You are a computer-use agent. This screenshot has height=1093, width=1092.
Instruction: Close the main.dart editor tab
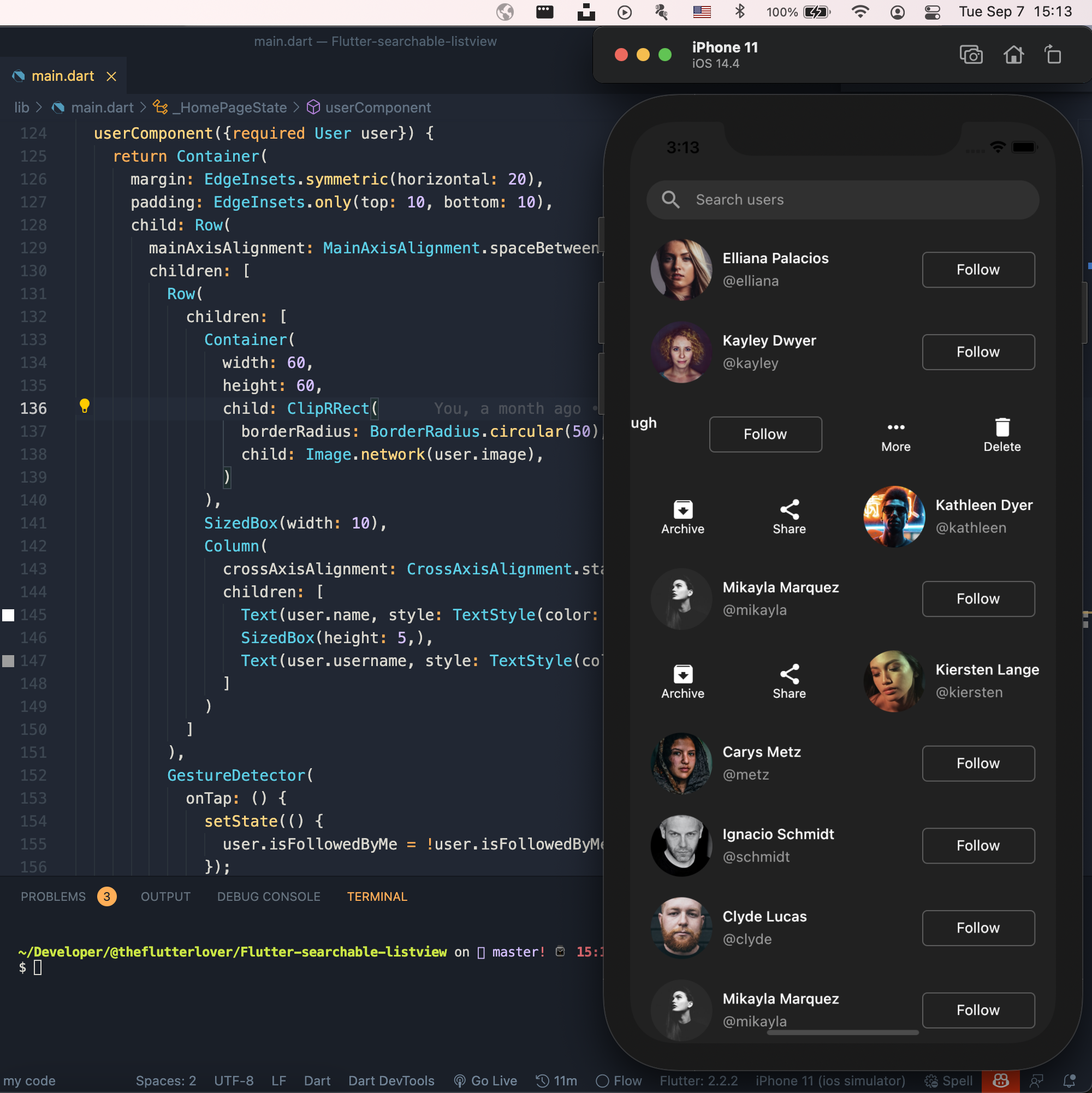(x=111, y=76)
